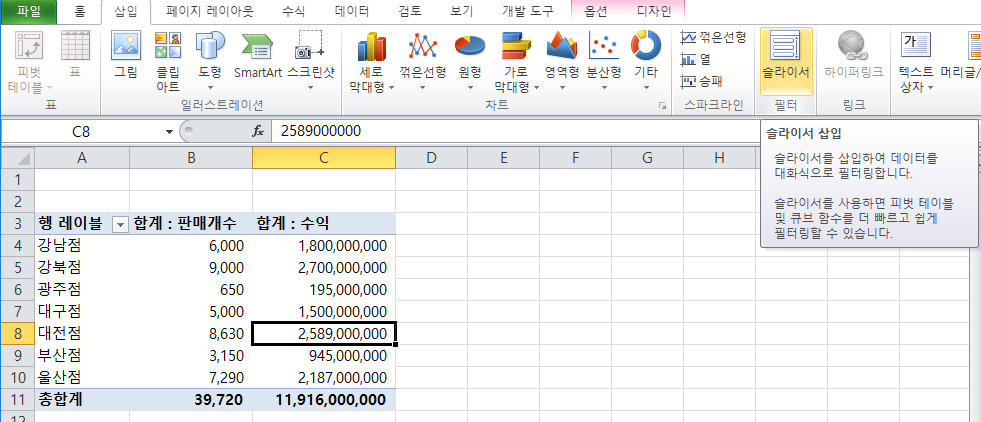The height and width of the screenshot is (422, 981).
Task: Choose 세로 막대형 chart
Action: [x=372, y=61]
